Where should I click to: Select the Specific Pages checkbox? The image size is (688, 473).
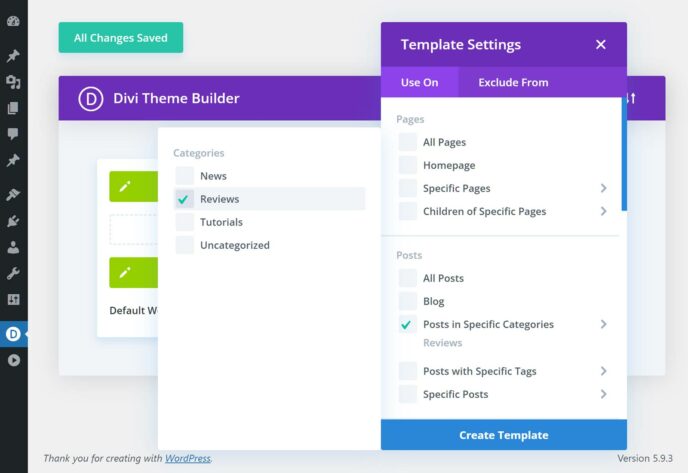click(408, 188)
